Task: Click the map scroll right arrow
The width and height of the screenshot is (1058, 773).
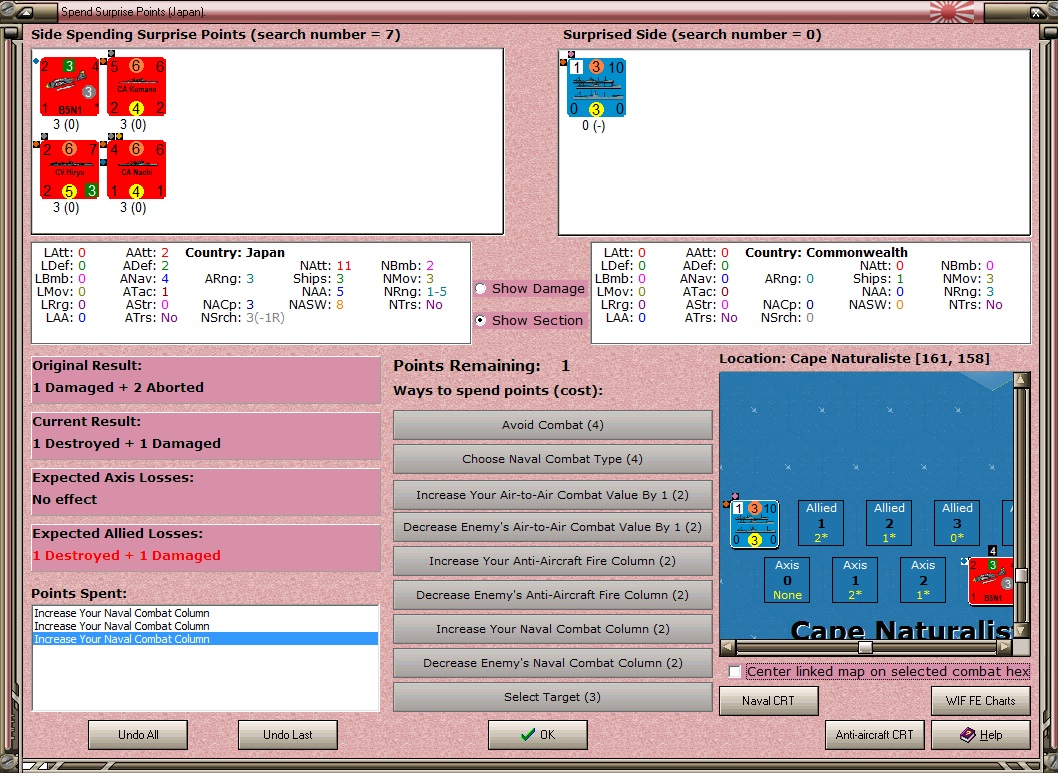Action: (x=1005, y=647)
